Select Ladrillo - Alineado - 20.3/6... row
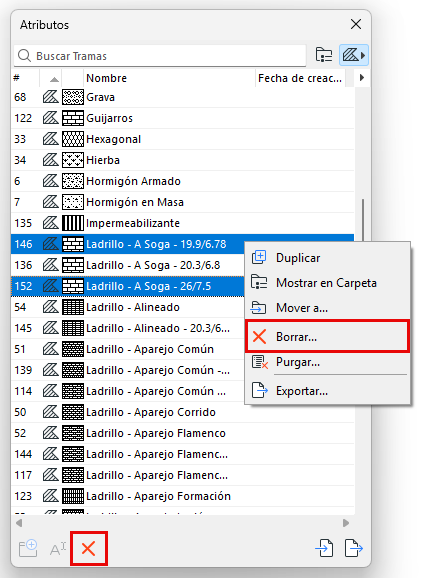 [x=128, y=328]
